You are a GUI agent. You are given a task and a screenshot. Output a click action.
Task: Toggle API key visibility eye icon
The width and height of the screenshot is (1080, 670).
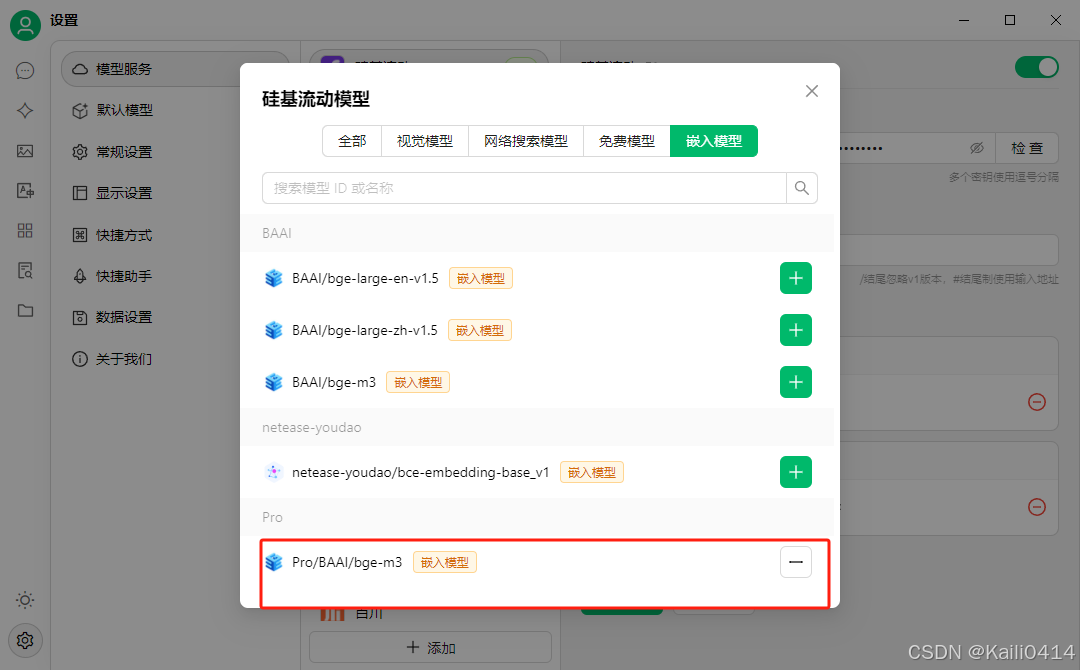pos(977,148)
